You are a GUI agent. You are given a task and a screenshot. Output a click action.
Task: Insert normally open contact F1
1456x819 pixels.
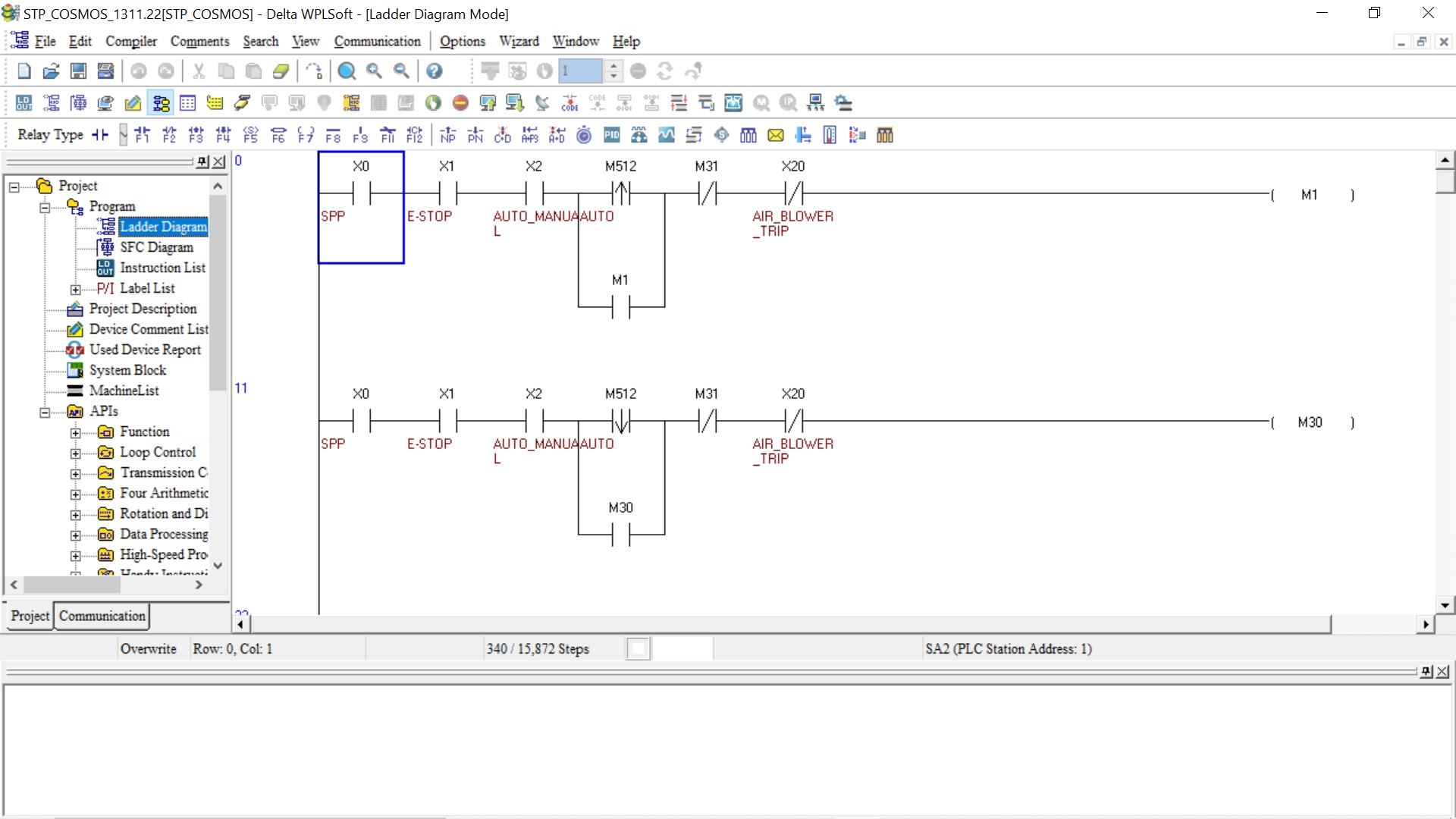tap(142, 135)
